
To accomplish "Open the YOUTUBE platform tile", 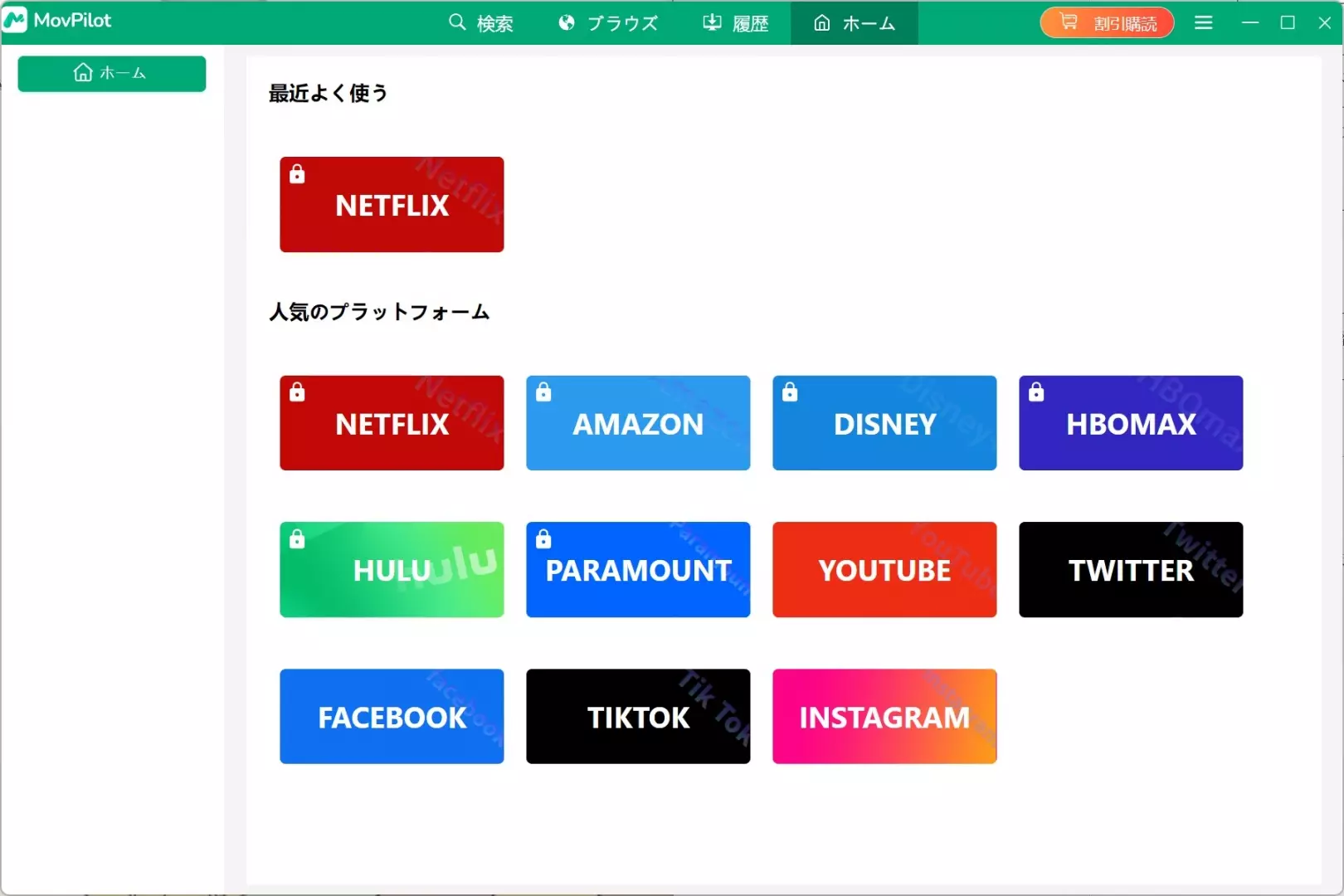I will coord(884,570).
